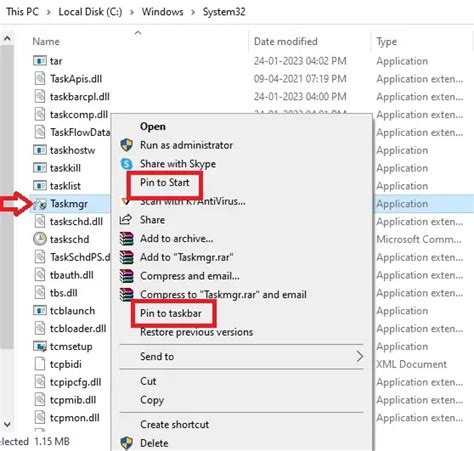The height and width of the screenshot is (451, 474).
Task: Click the taskcomp.dll file icon
Action: [40, 114]
